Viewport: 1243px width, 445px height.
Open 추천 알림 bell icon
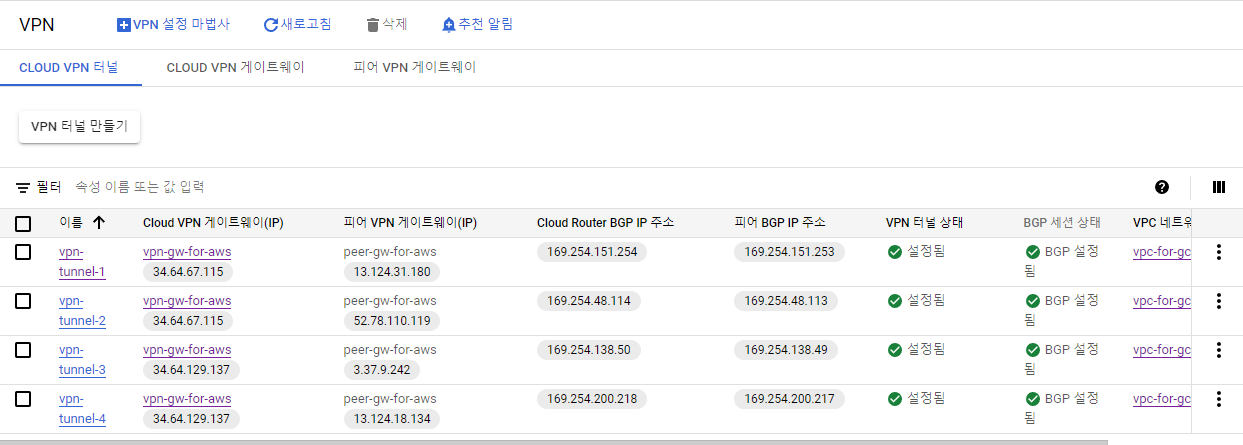tap(448, 25)
